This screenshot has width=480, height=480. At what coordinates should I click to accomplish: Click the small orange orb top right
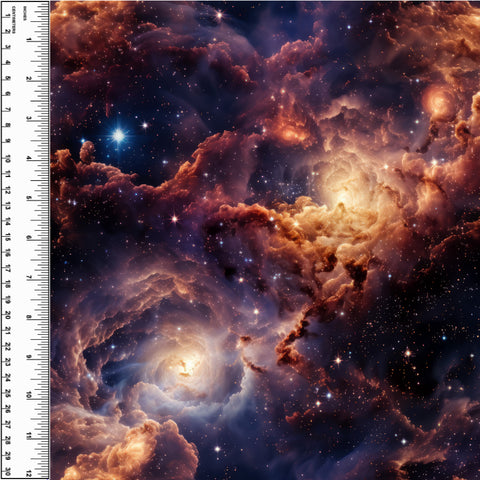(x=439, y=102)
